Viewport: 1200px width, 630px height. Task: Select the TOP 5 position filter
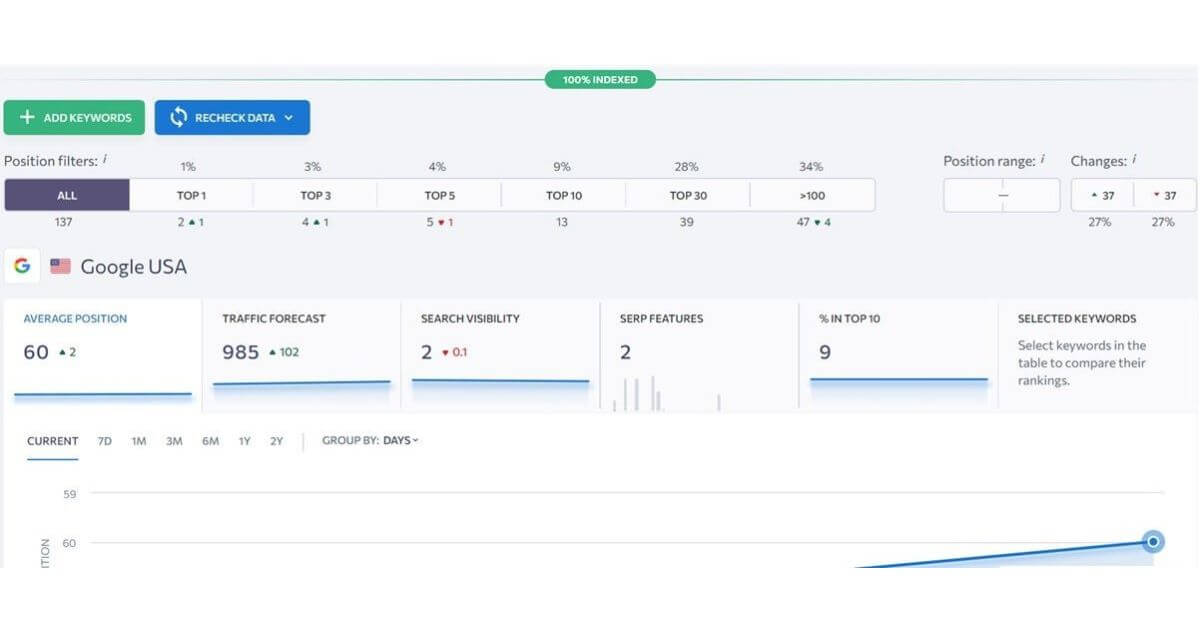coord(439,195)
